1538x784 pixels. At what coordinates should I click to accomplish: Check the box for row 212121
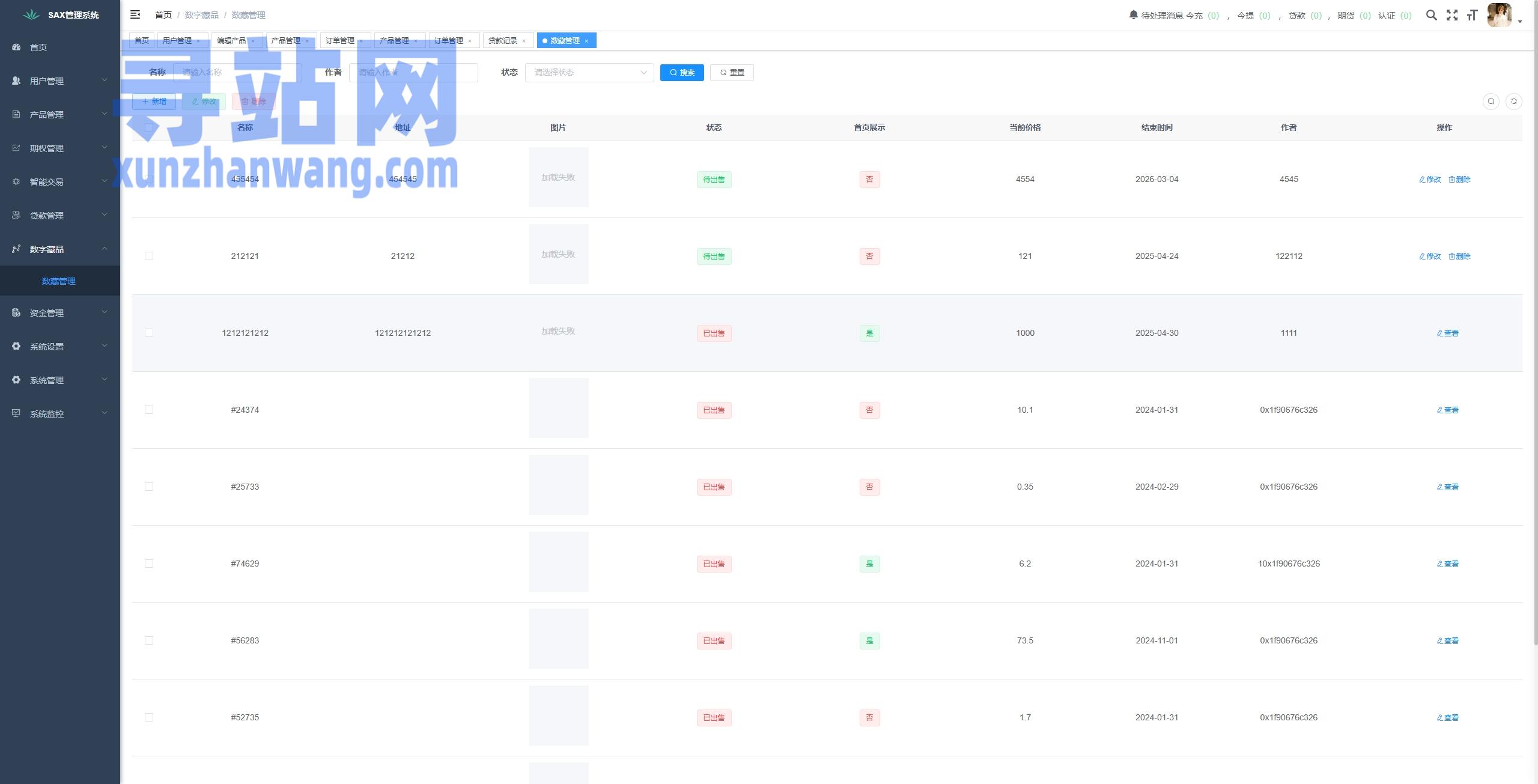[149, 256]
